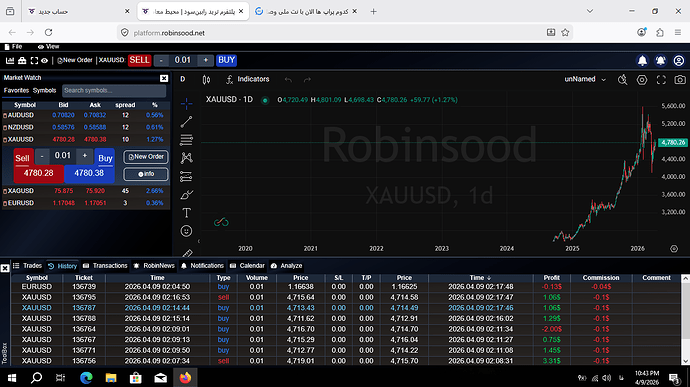The image size is (690, 387).
Task: Open the D timeframe selector
Action: [183, 80]
